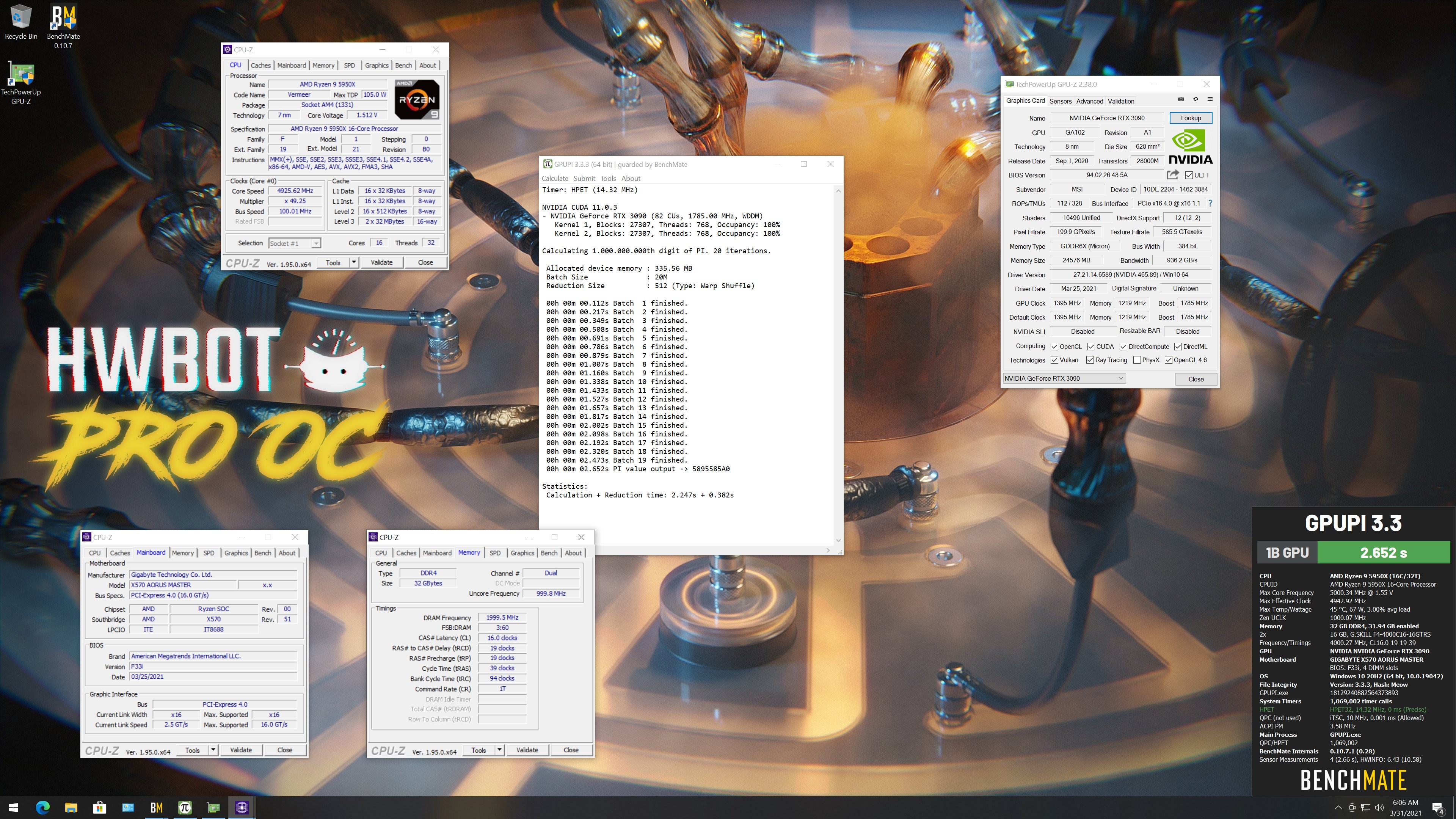Screen dimensions: 1456x819
Task: Toggle the DirectML checkbox
Action: (1178, 347)
